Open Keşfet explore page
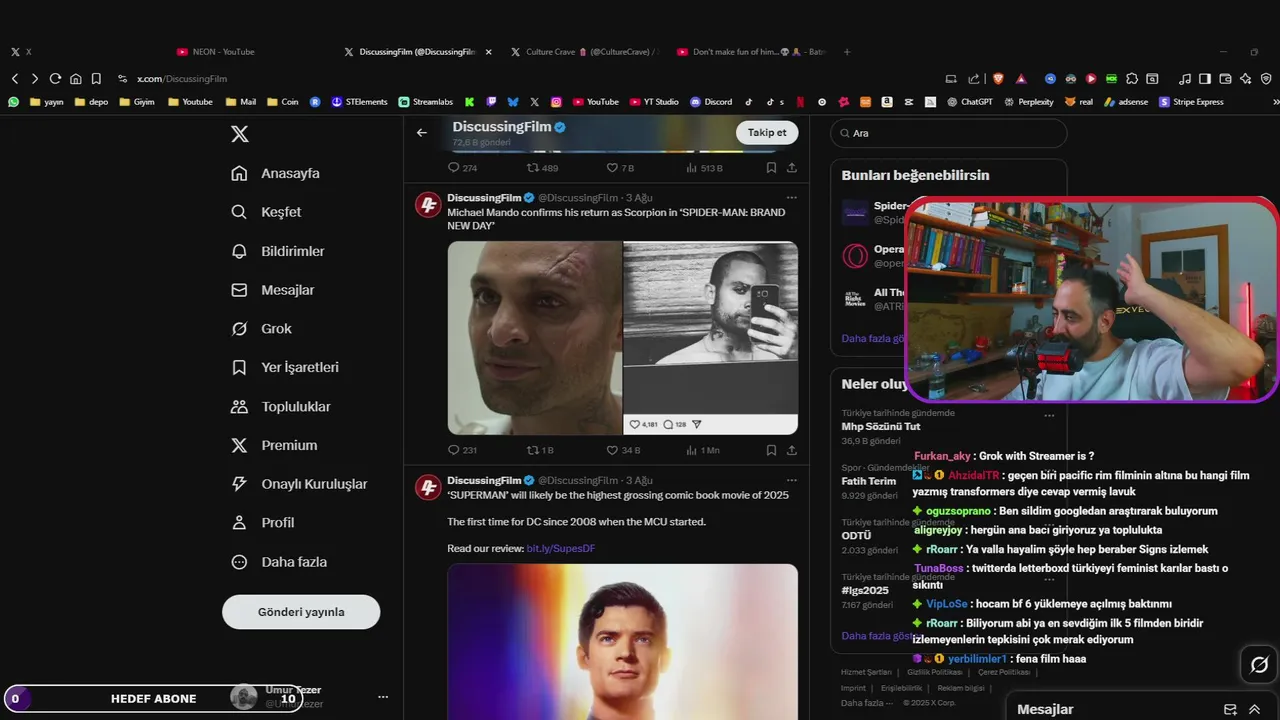The height and width of the screenshot is (720, 1280). [x=266, y=212]
